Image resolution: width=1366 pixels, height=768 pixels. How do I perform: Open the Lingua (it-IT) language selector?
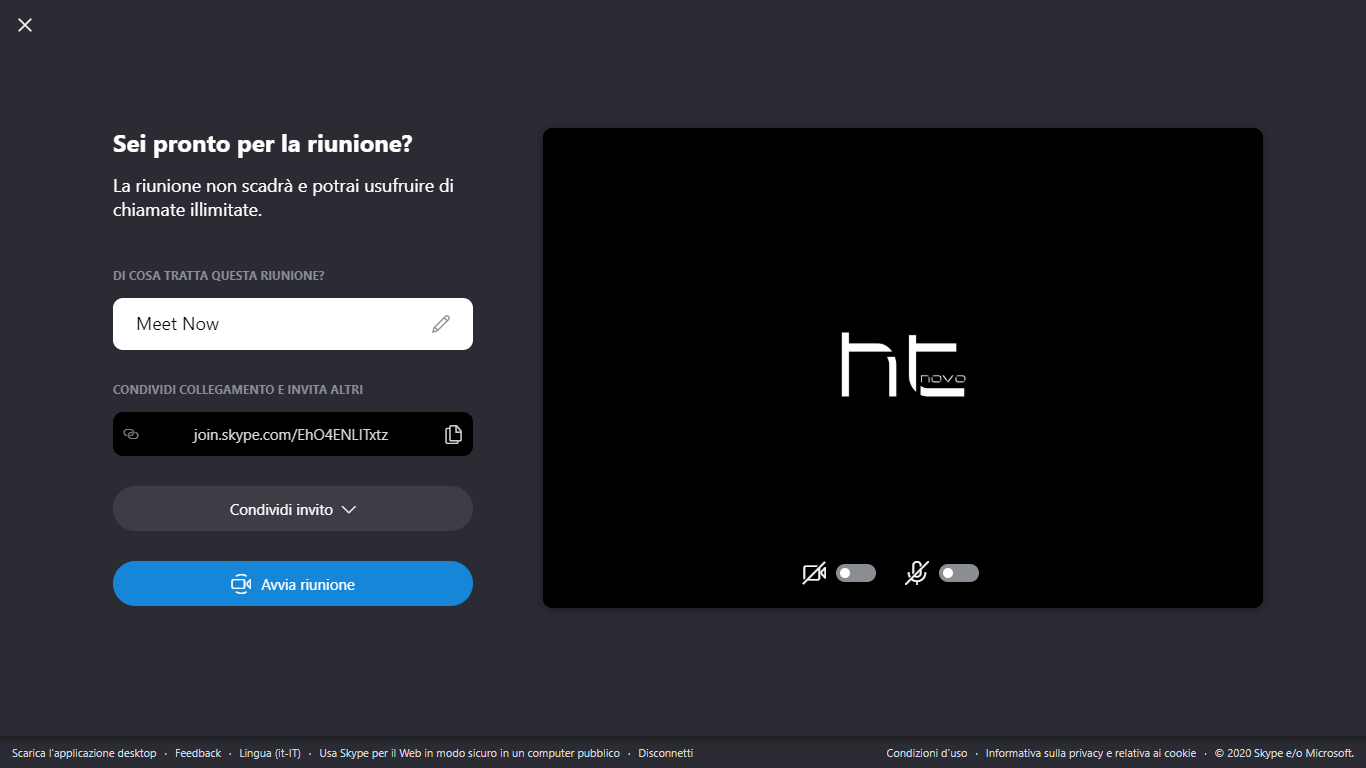270,753
